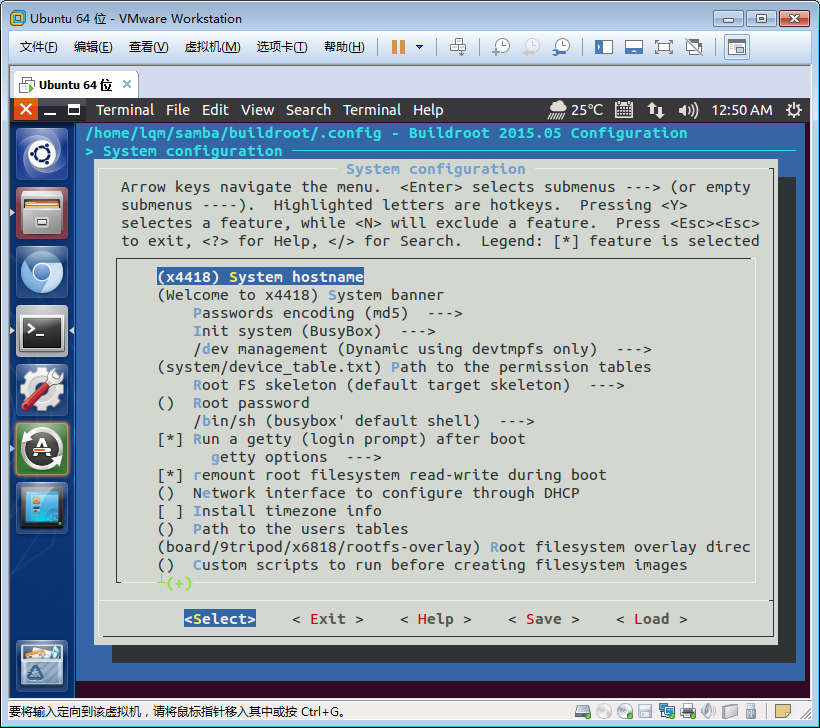Open the Ubuntu Dash launcher icon

pyautogui.click(x=41, y=155)
